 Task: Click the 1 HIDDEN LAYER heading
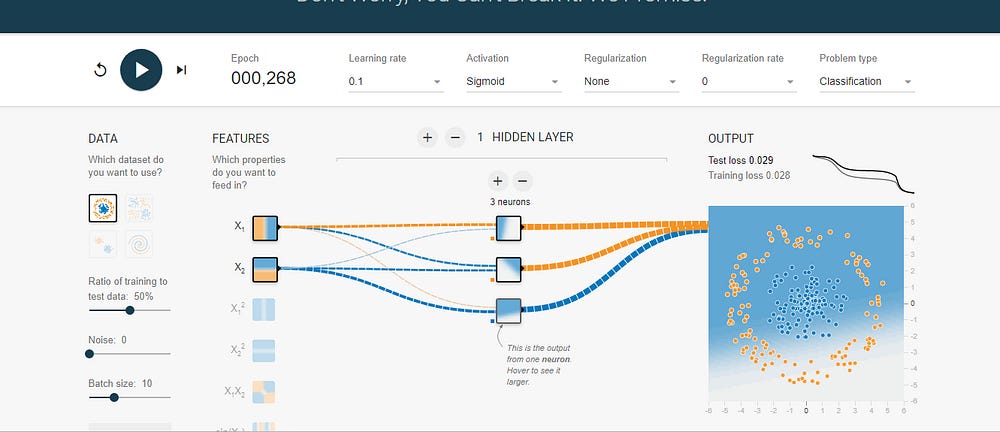coord(525,137)
